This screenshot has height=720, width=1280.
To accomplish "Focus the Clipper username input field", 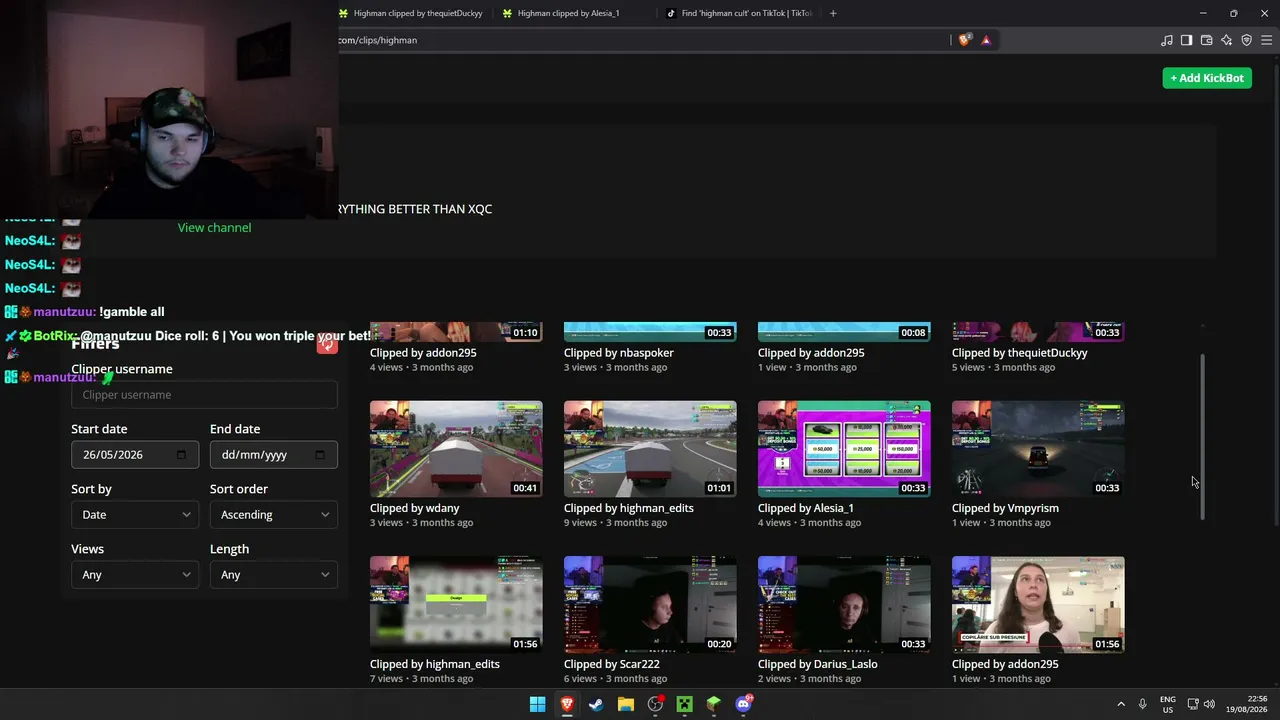I will (204, 395).
